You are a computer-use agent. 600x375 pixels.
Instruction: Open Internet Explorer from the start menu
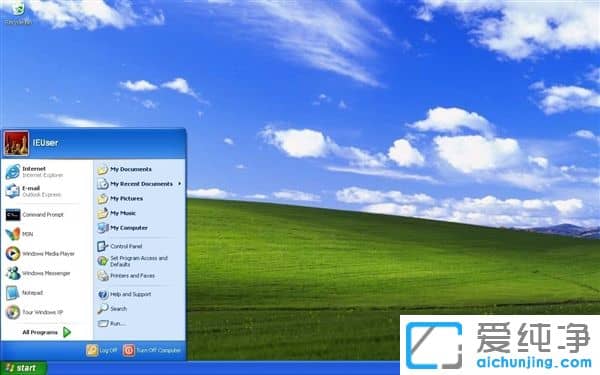click(x=35, y=172)
